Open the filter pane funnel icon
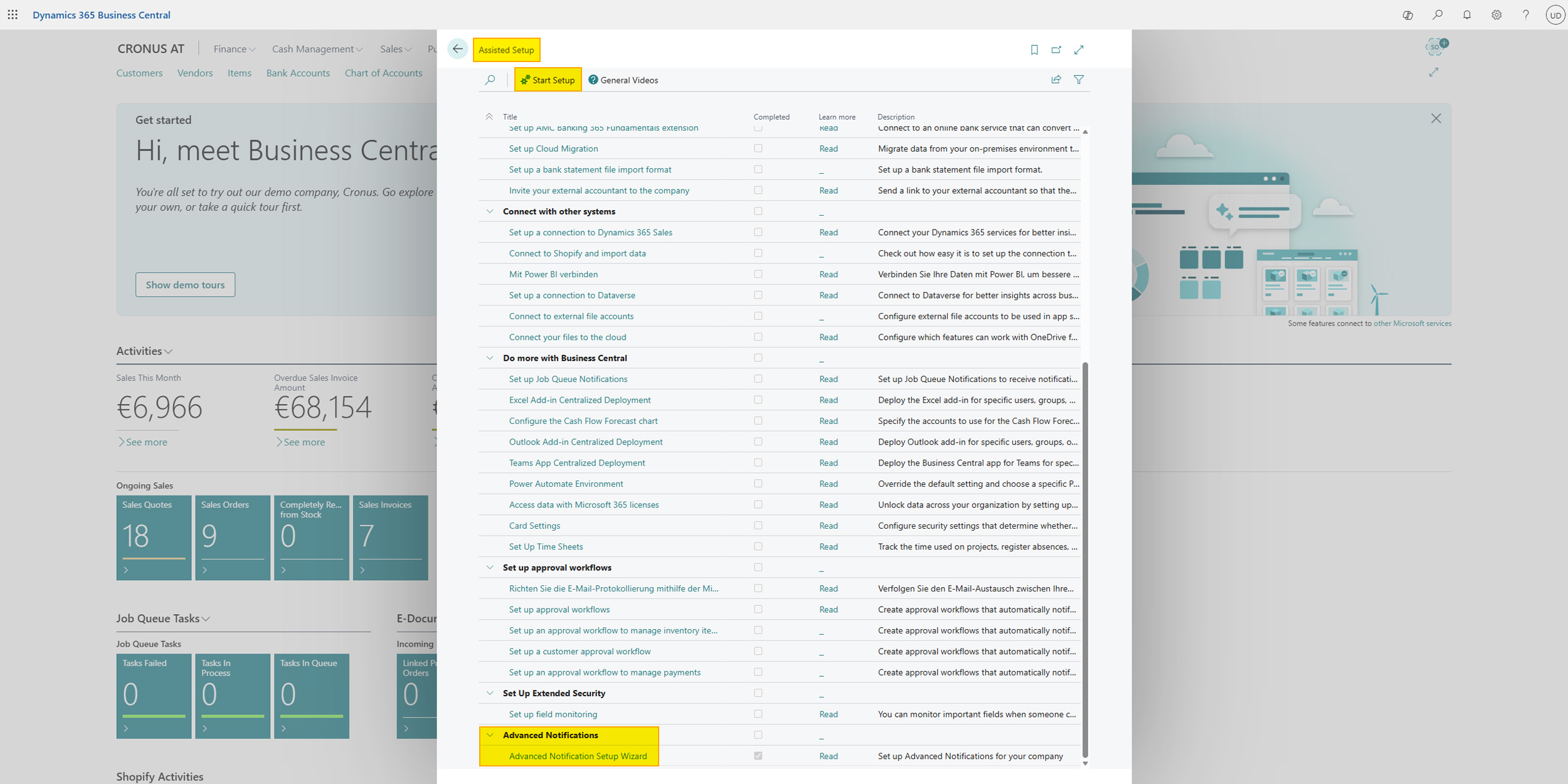Image resolution: width=1568 pixels, height=784 pixels. pyautogui.click(x=1079, y=80)
